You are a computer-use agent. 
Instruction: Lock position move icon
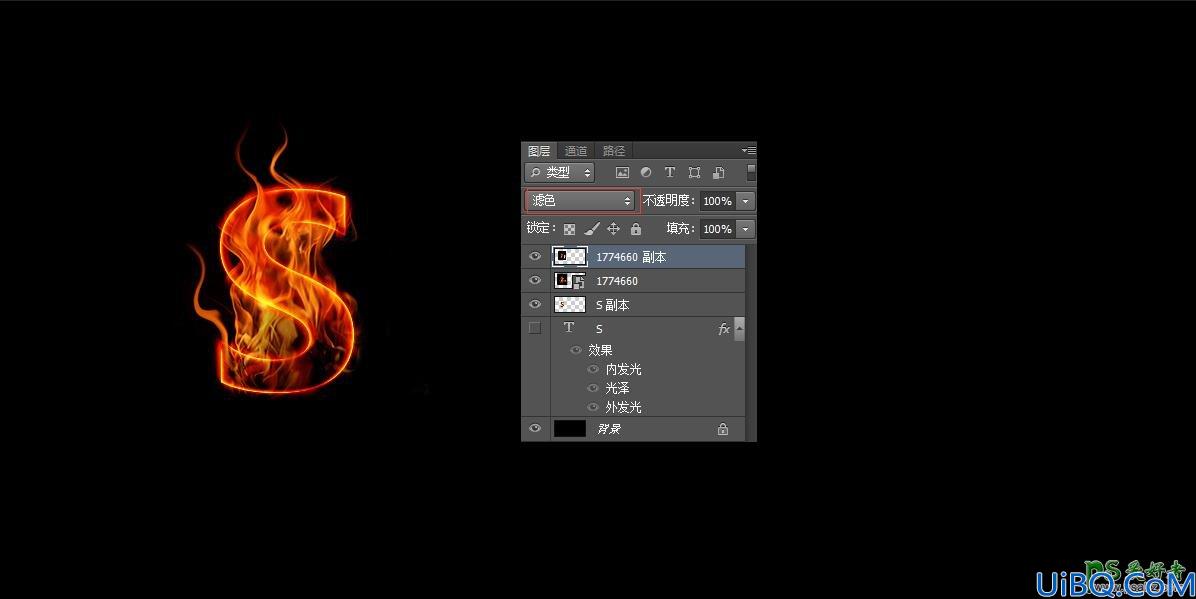(613, 229)
